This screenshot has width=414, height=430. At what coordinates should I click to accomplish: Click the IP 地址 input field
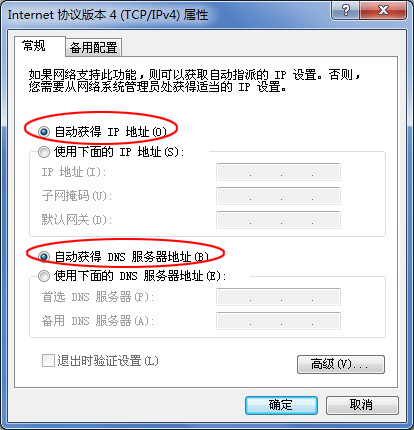278,172
